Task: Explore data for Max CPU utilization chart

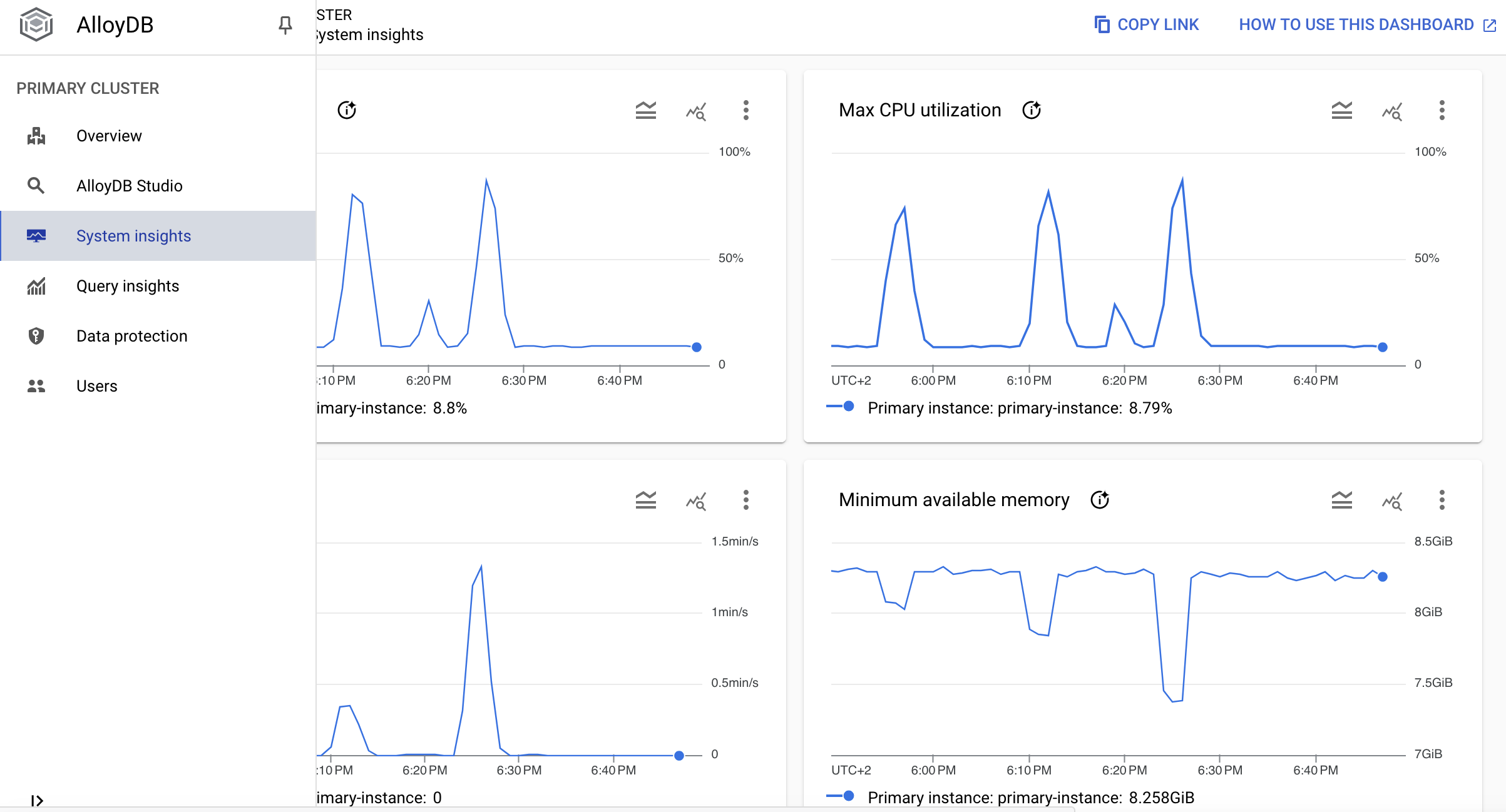Action: pos(1392,111)
